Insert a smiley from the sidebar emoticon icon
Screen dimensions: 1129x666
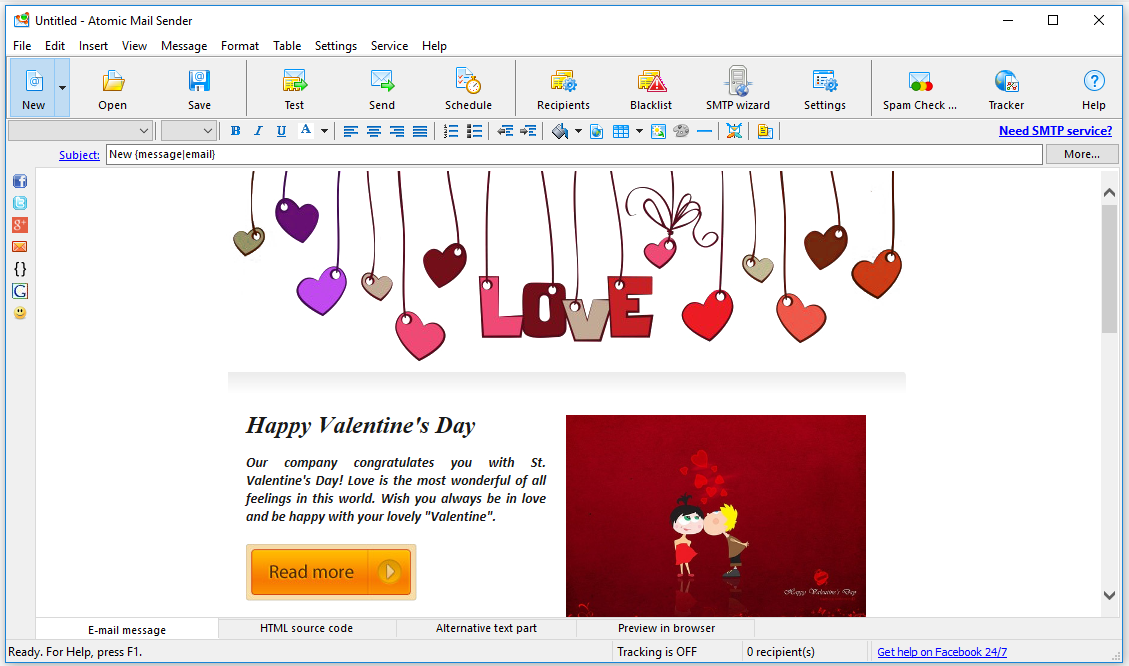click(20, 313)
